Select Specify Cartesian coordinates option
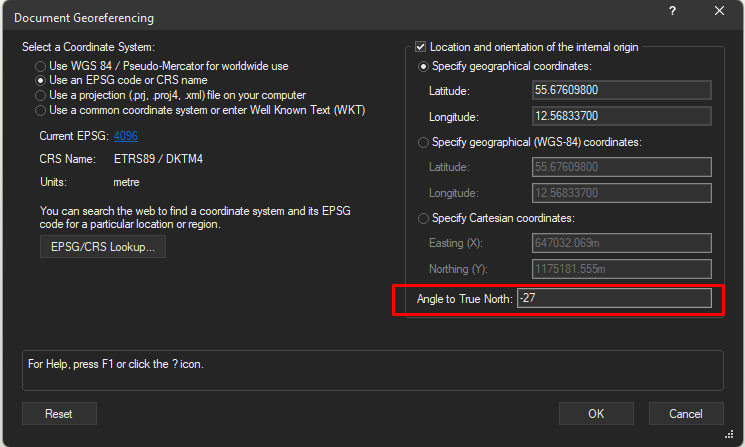The image size is (745, 447). 424,219
